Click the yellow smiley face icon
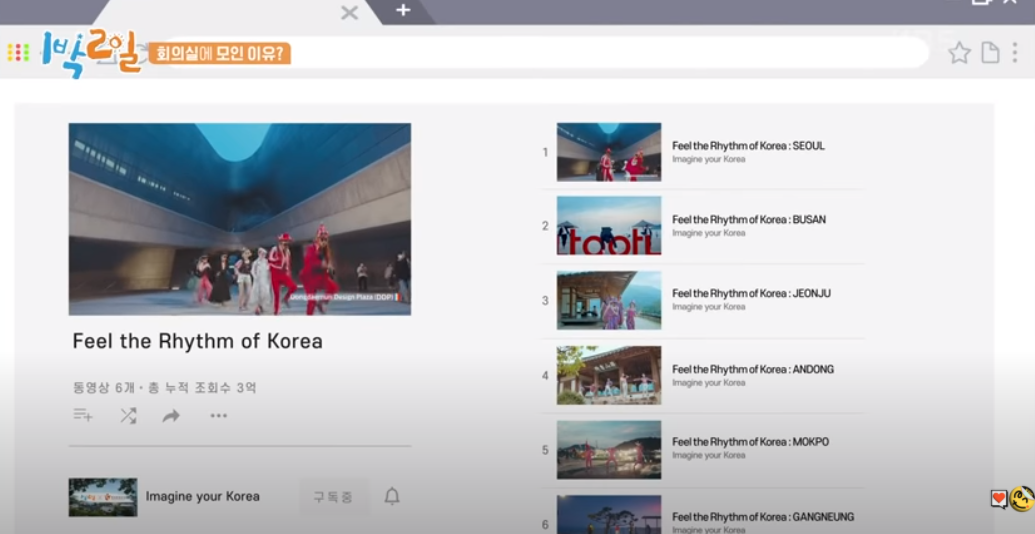Viewport: 1035px width, 534px height. pos(1022,498)
